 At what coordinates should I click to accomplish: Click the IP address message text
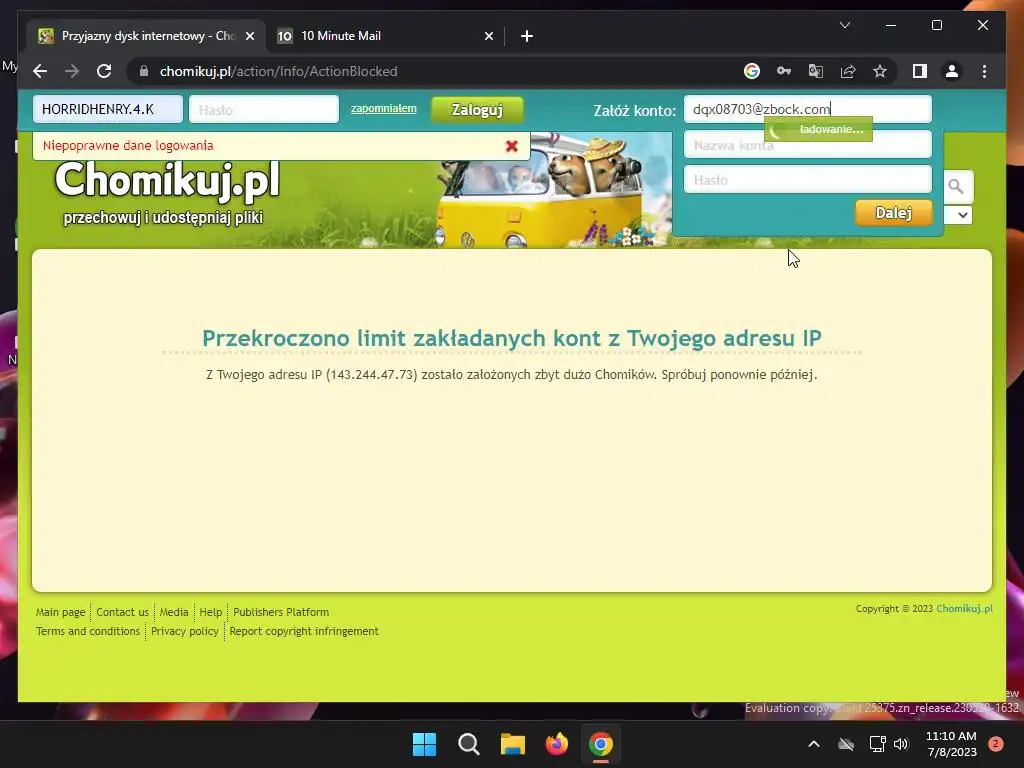(x=511, y=375)
